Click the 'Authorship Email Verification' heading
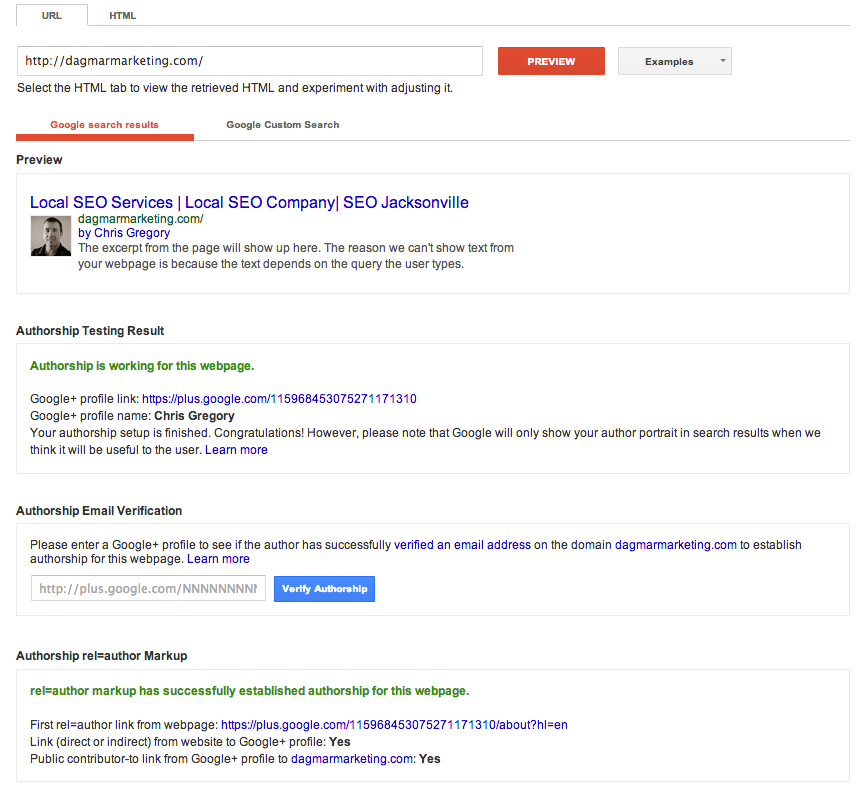The width and height of the screenshot is (863, 797). click(99, 511)
